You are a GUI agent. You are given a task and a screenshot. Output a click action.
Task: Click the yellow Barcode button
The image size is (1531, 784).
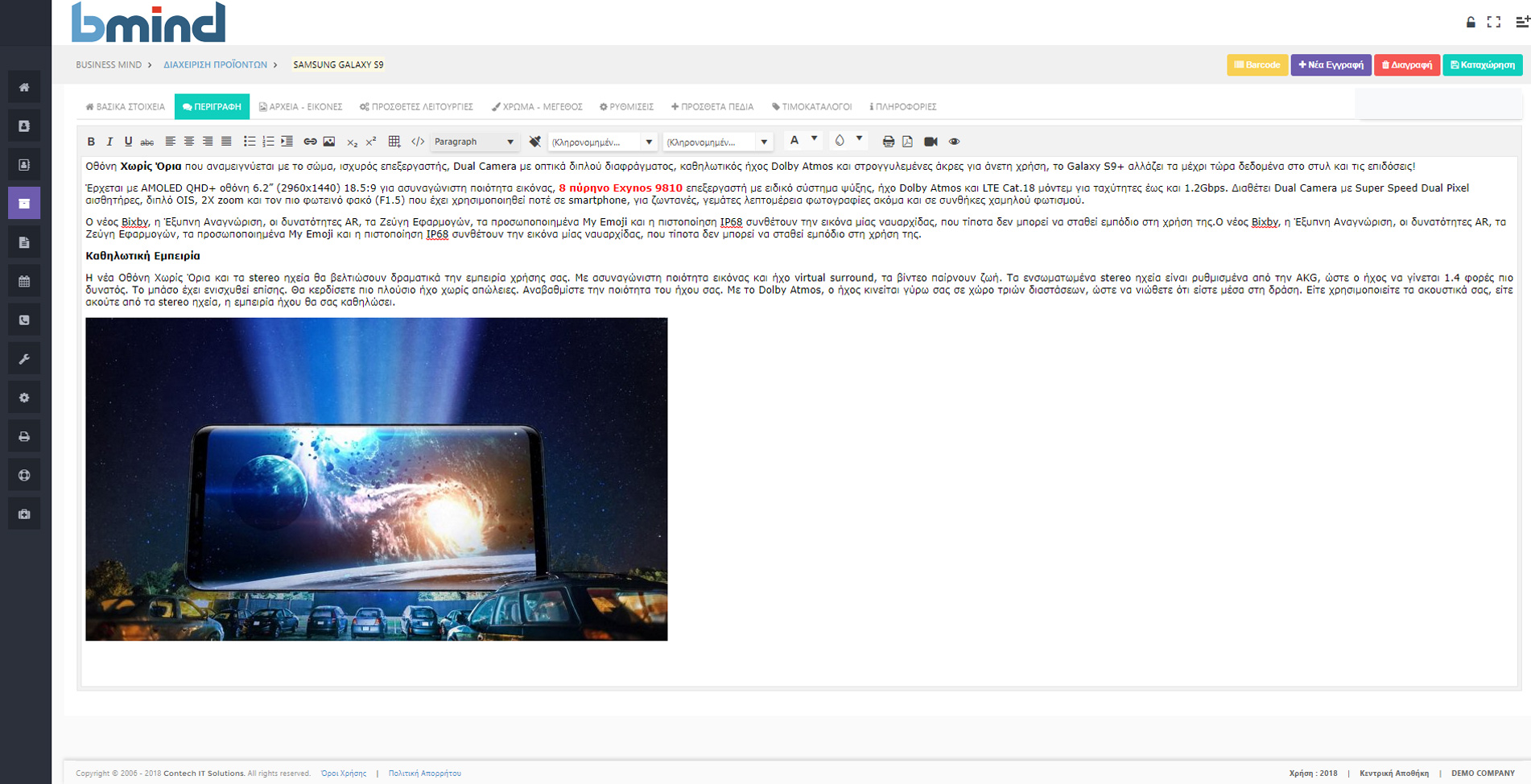pyautogui.click(x=1257, y=65)
